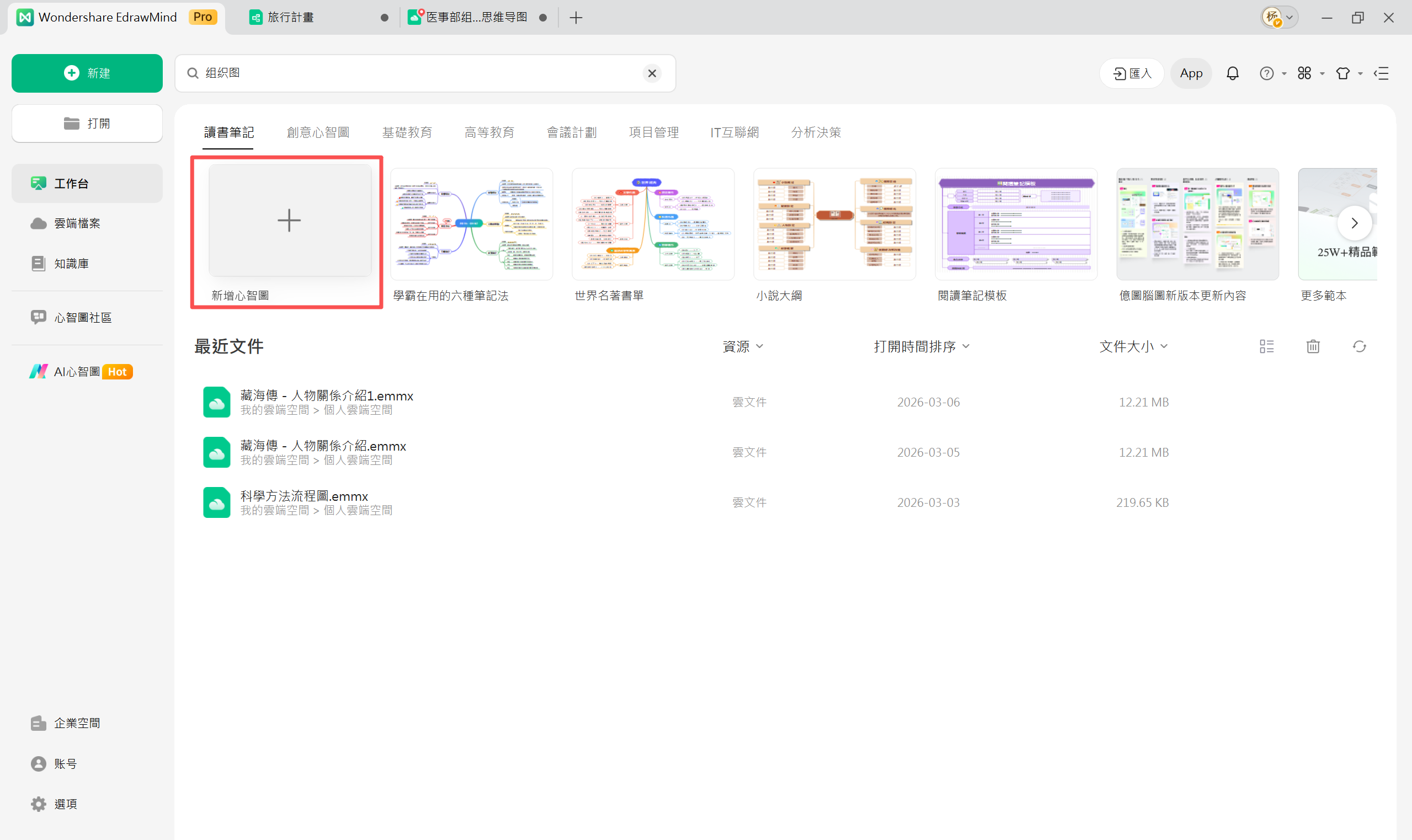Switch to the 旅行計畫 document tab

point(290,18)
